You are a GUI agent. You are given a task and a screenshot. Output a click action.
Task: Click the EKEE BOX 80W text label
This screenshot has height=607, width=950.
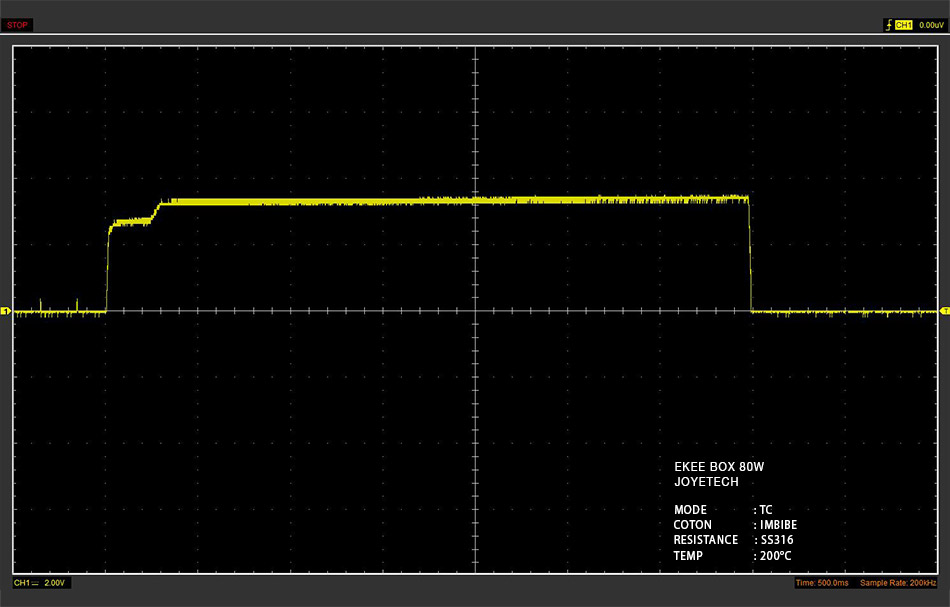[x=719, y=466]
